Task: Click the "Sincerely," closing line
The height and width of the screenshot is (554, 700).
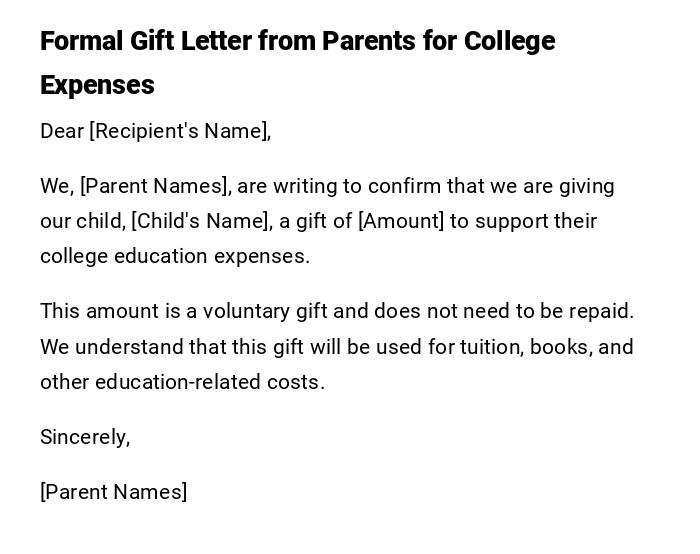Action: (85, 437)
